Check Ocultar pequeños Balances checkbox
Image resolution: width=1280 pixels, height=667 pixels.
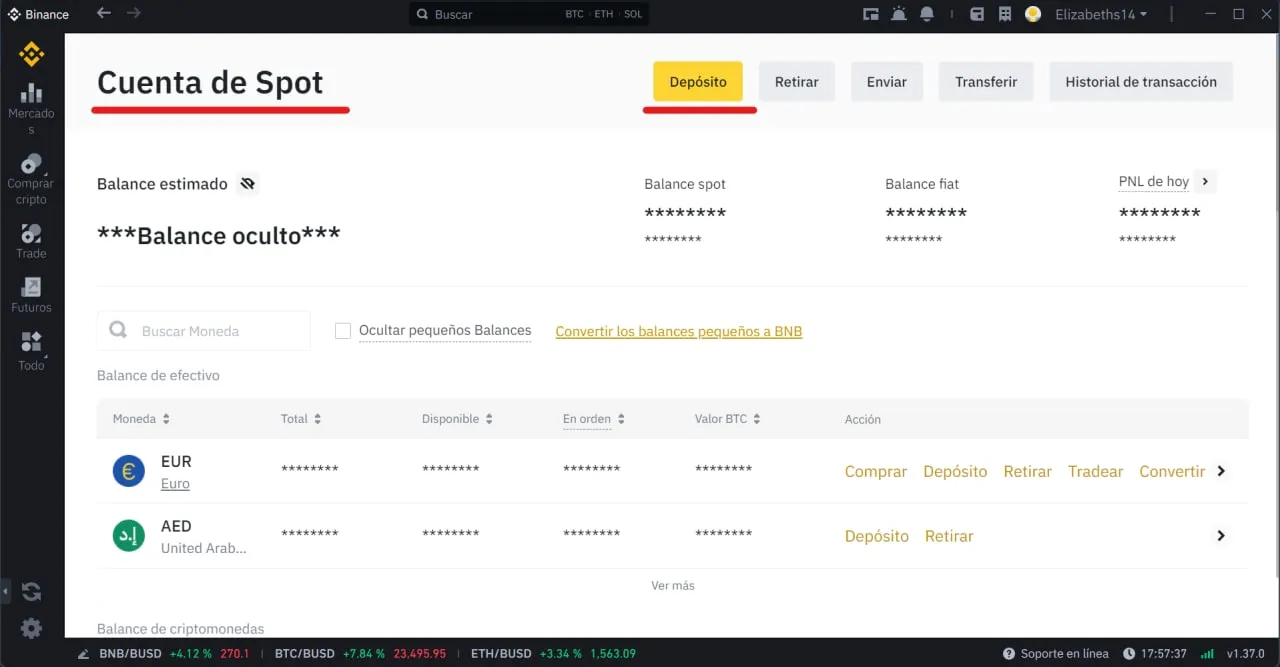[x=343, y=331]
